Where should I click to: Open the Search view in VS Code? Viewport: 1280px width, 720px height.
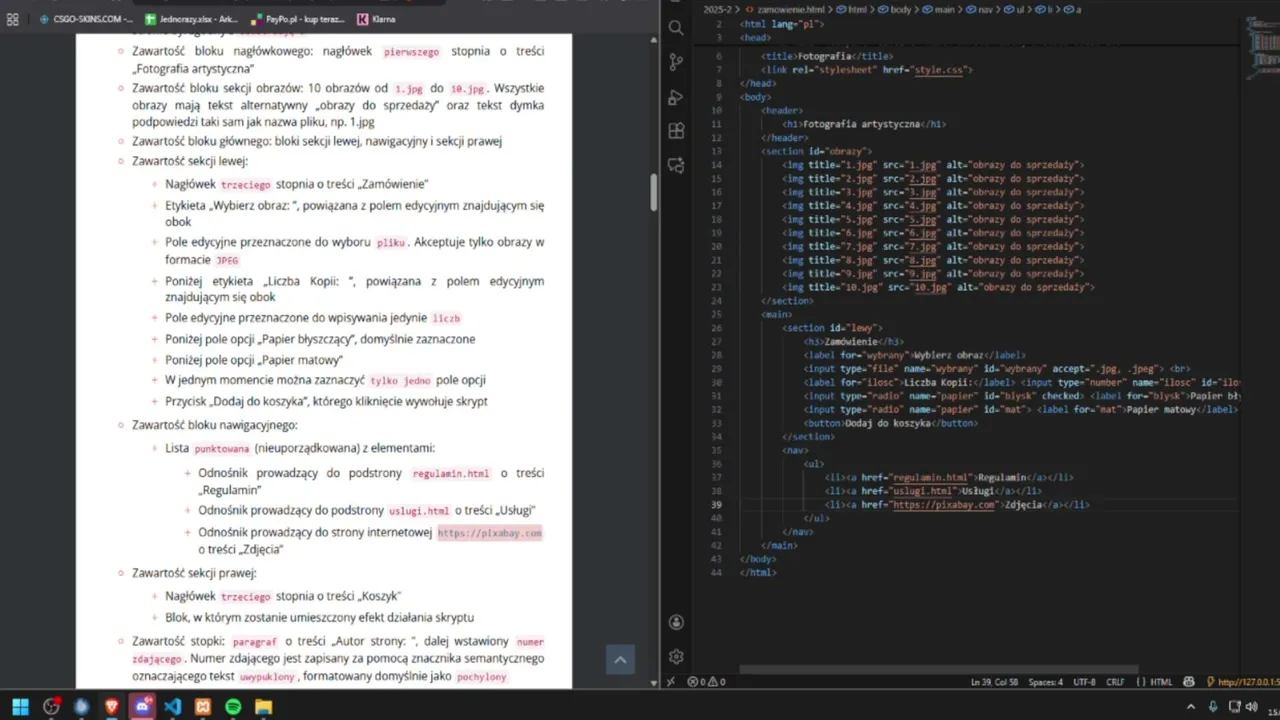676,28
